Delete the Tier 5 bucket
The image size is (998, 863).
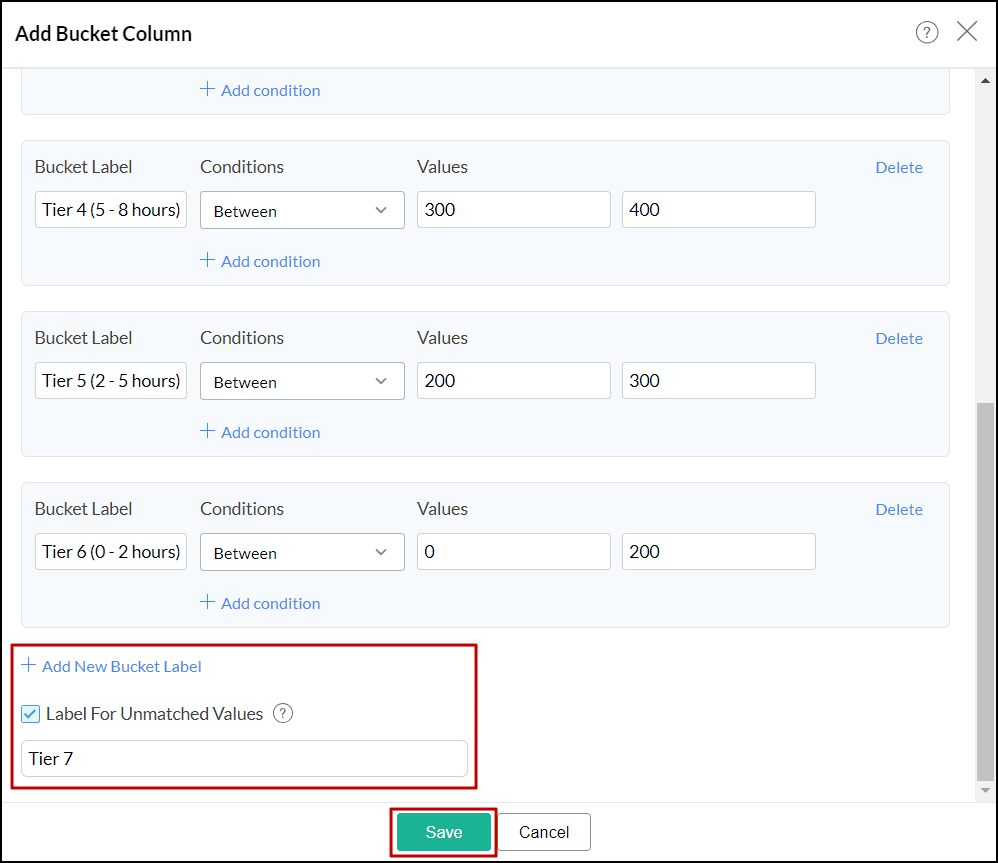point(898,339)
